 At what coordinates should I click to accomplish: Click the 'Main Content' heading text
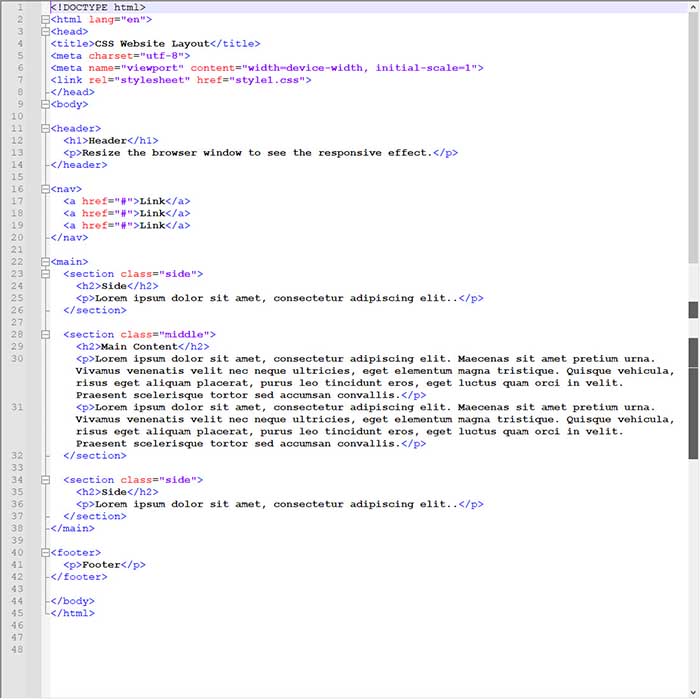139,347
